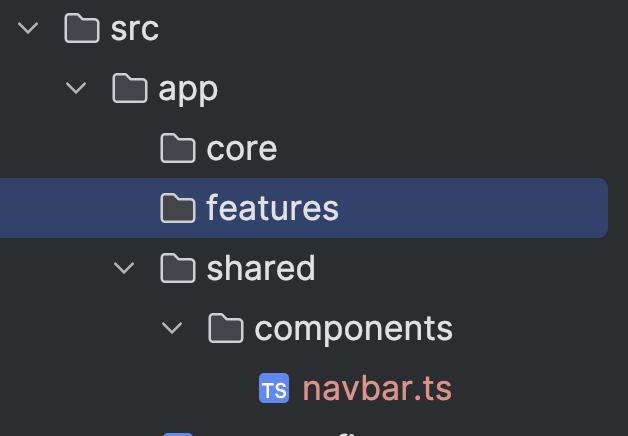Select the shared folder label
Screen dimensions: 628x436
260,268
